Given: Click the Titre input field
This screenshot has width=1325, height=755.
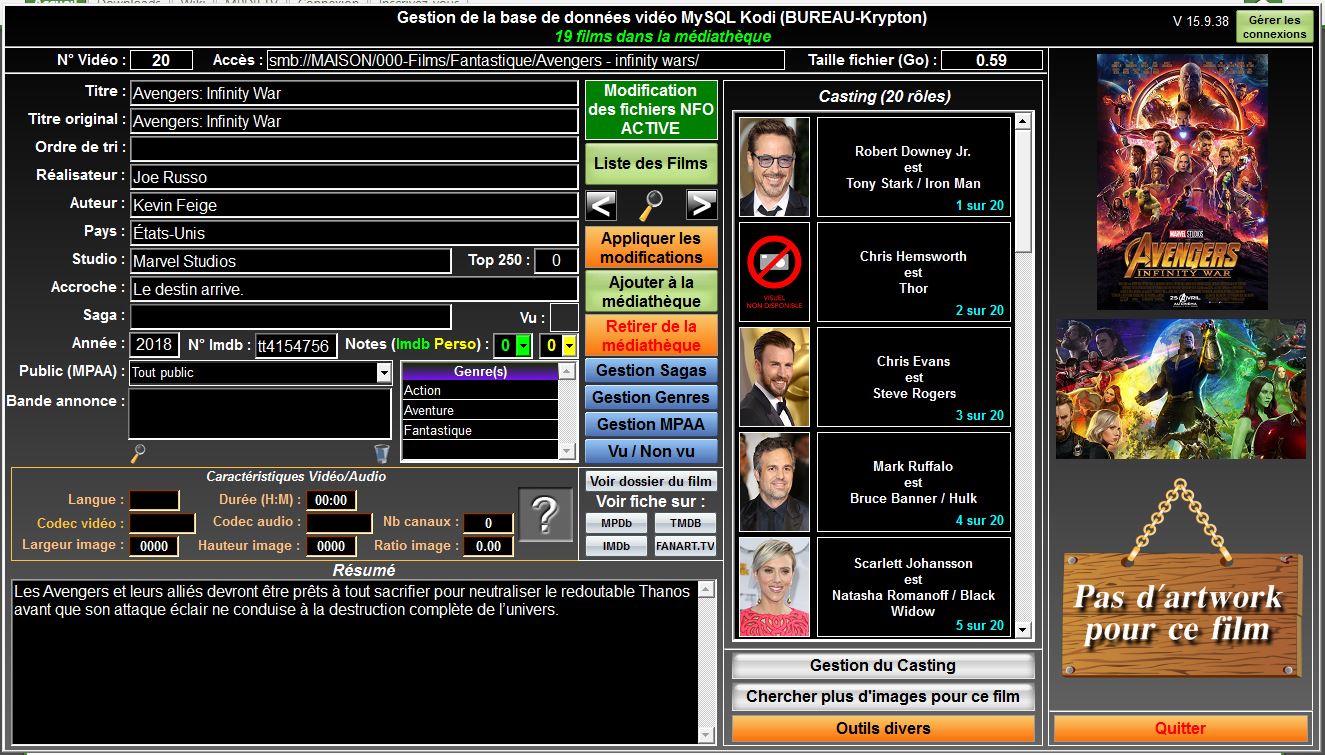Looking at the screenshot, I should [354, 93].
